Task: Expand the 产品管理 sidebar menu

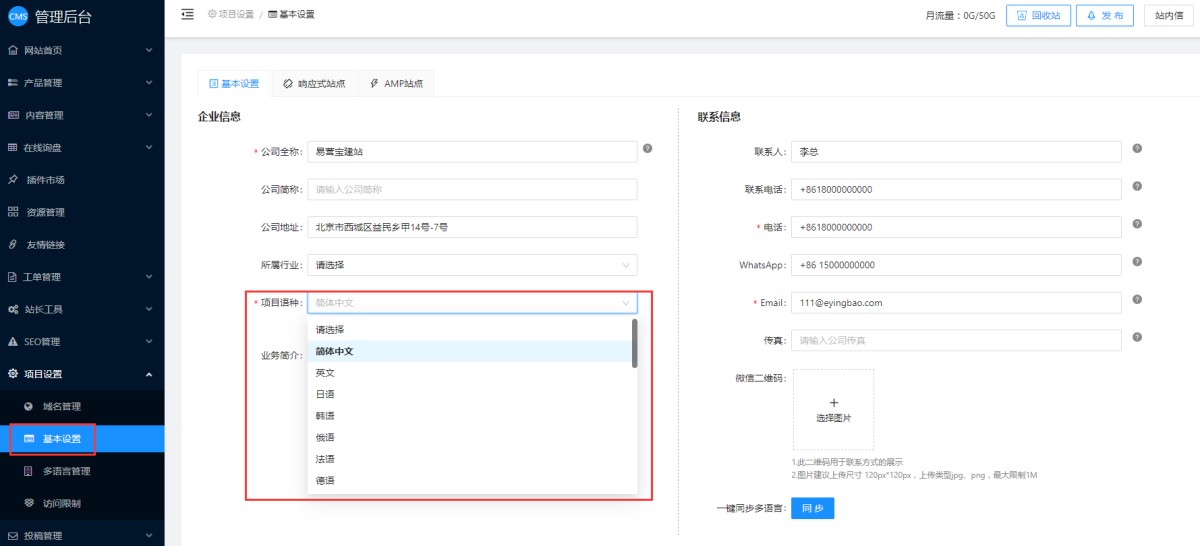Action: pos(82,82)
